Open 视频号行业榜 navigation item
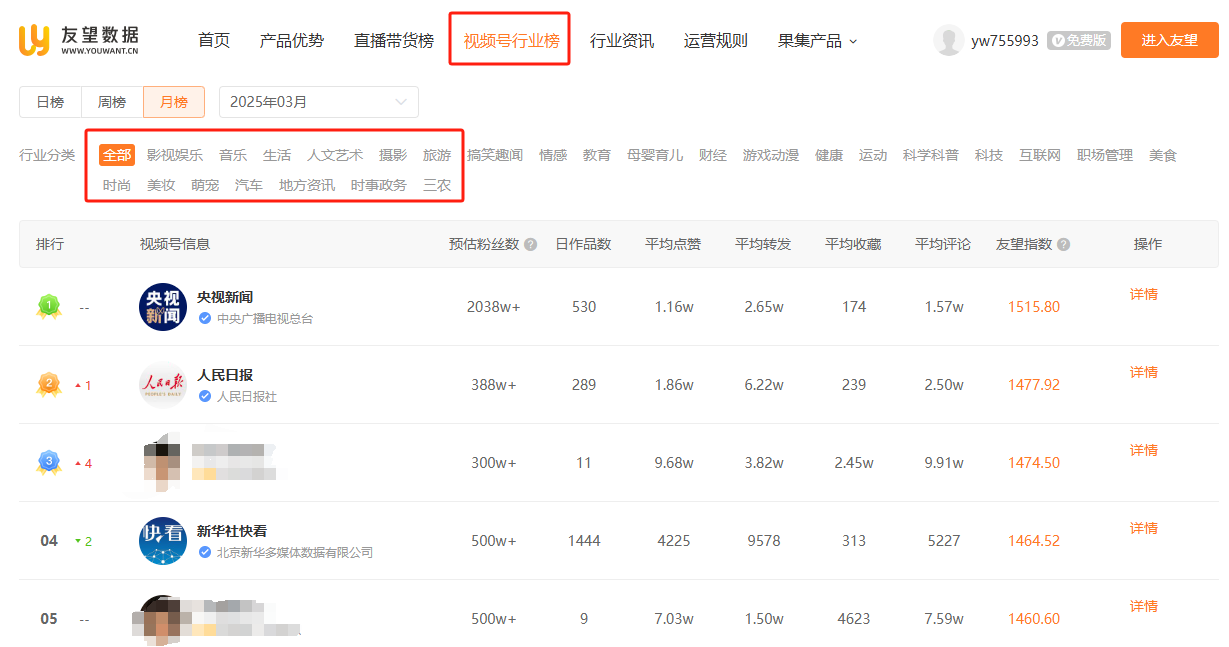The image size is (1229, 647). point(511,41)
